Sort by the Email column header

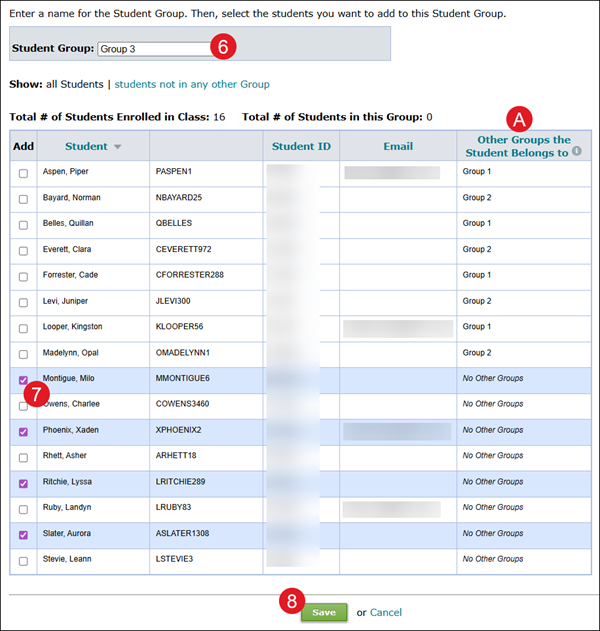click(x=398, y=146)
